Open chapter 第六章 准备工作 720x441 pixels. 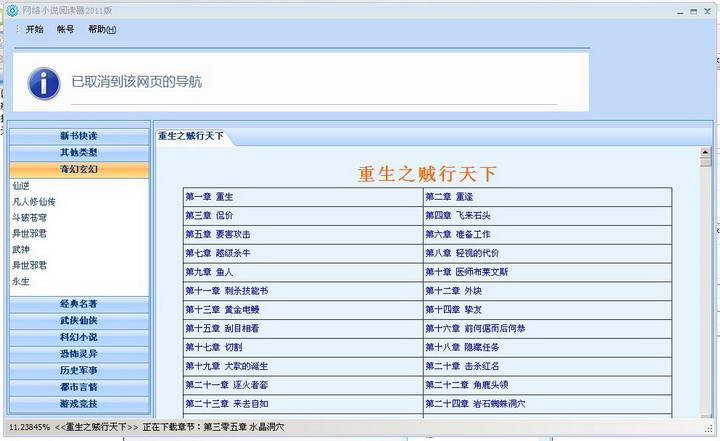[x=457, y=234]
